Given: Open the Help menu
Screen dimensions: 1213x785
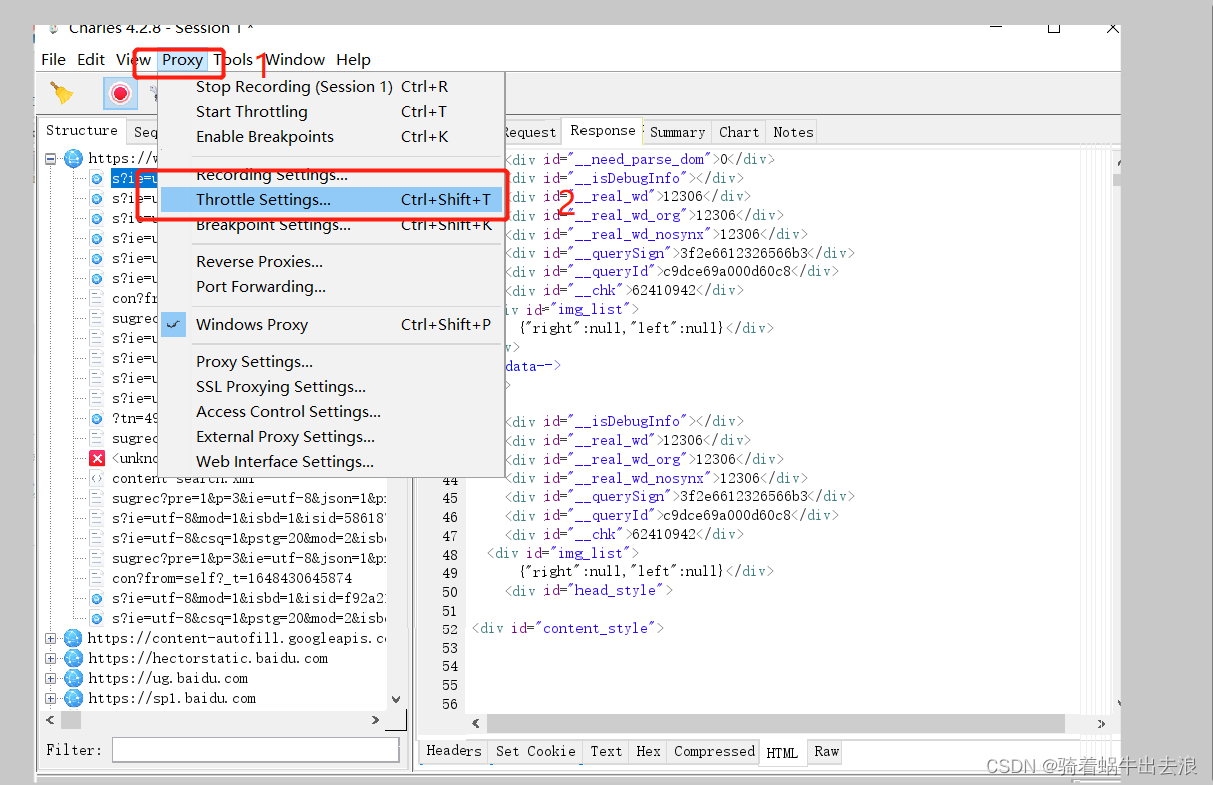Looking at the screenshot, I should point(353,60).
